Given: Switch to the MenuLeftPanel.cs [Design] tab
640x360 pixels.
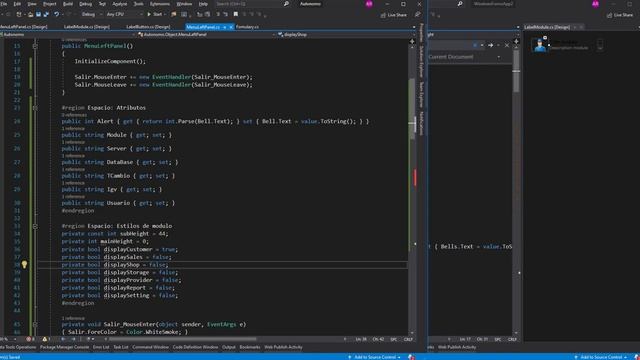Looking at the screenshot, I should [x=24, y=27].
